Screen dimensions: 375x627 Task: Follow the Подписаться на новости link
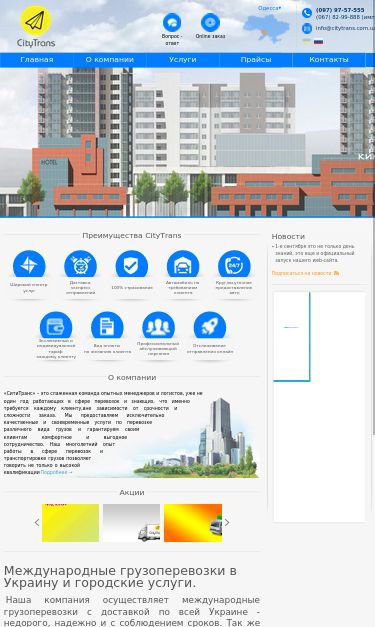click(301, 273)
